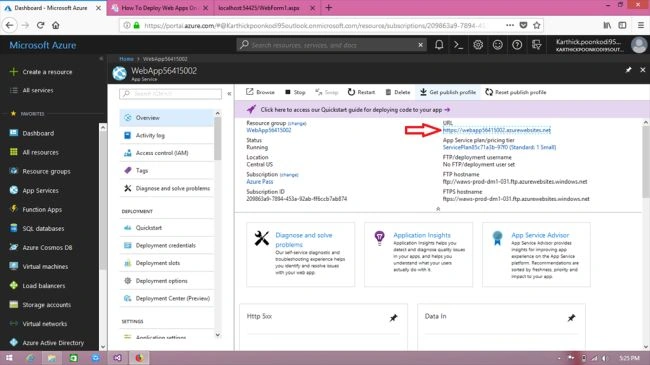Open Deployment options
The height and width of the screenshot is (365, 650).
click(x=167, y=281)
